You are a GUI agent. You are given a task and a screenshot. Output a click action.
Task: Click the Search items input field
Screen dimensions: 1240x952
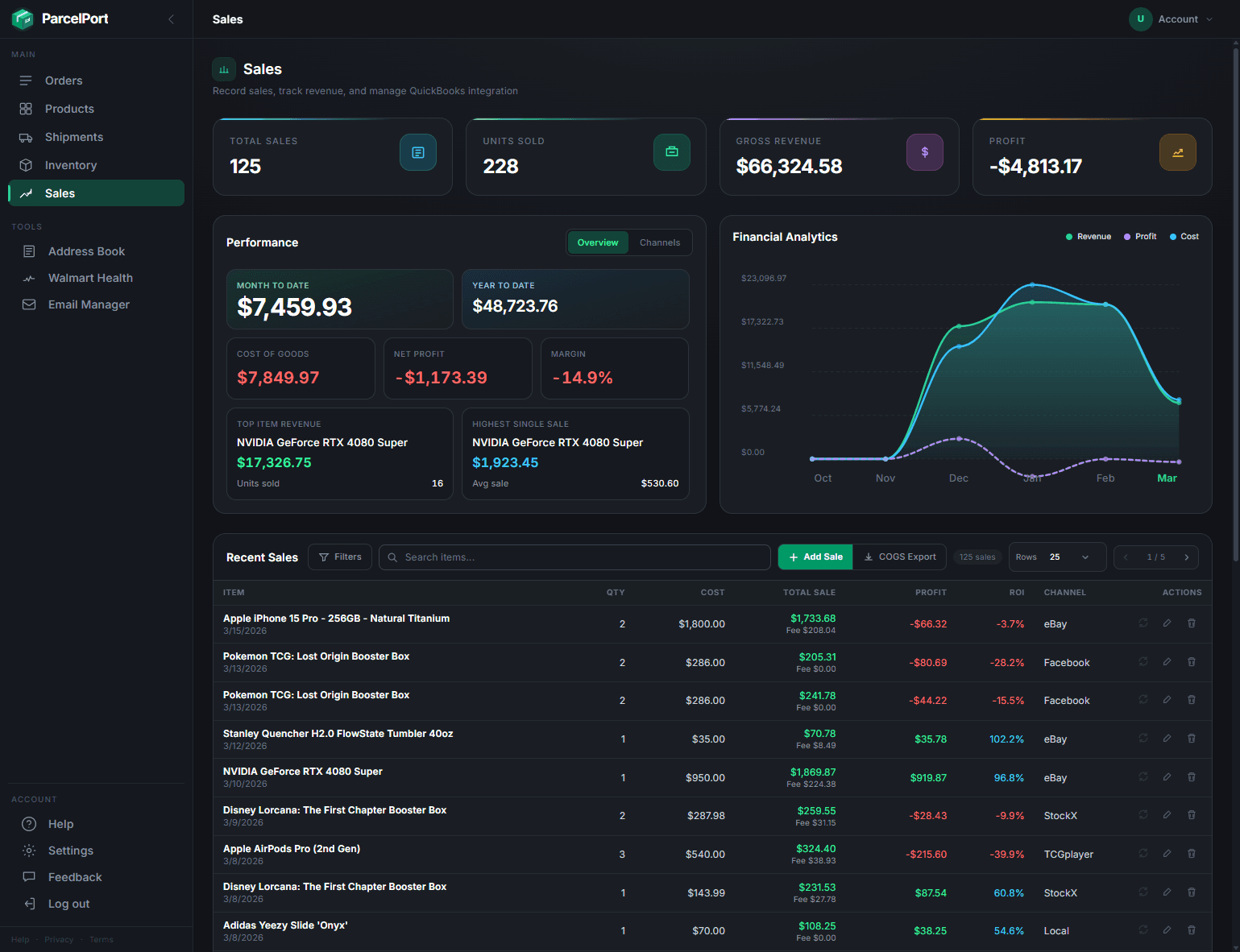[574, 557]
